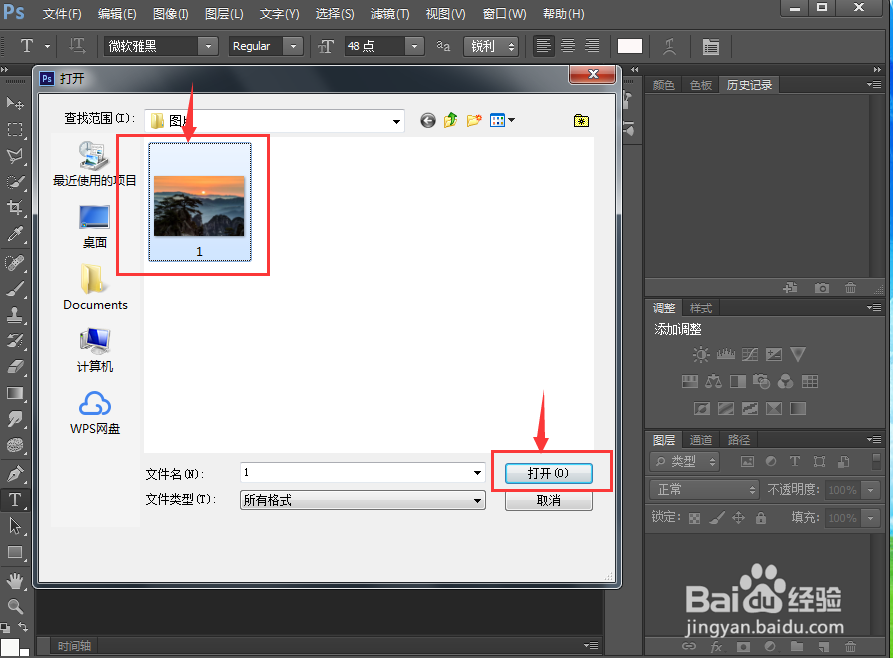The height and width of the screenshot is (658, 893).
Task: Open layer filter 类型 dropdown
Action: coord(685,461)
